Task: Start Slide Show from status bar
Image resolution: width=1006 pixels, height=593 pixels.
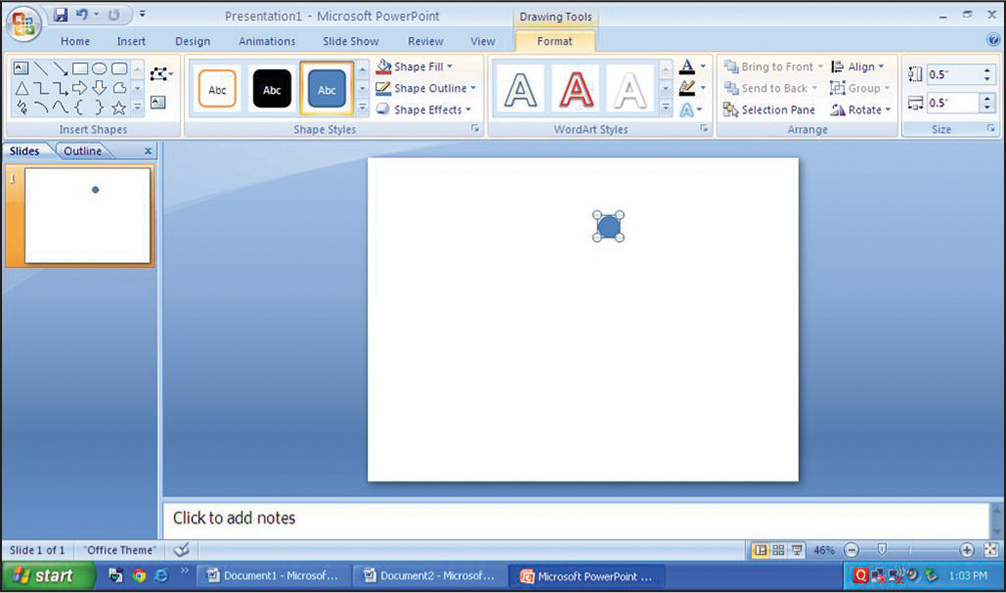Action: pos(797,550)
